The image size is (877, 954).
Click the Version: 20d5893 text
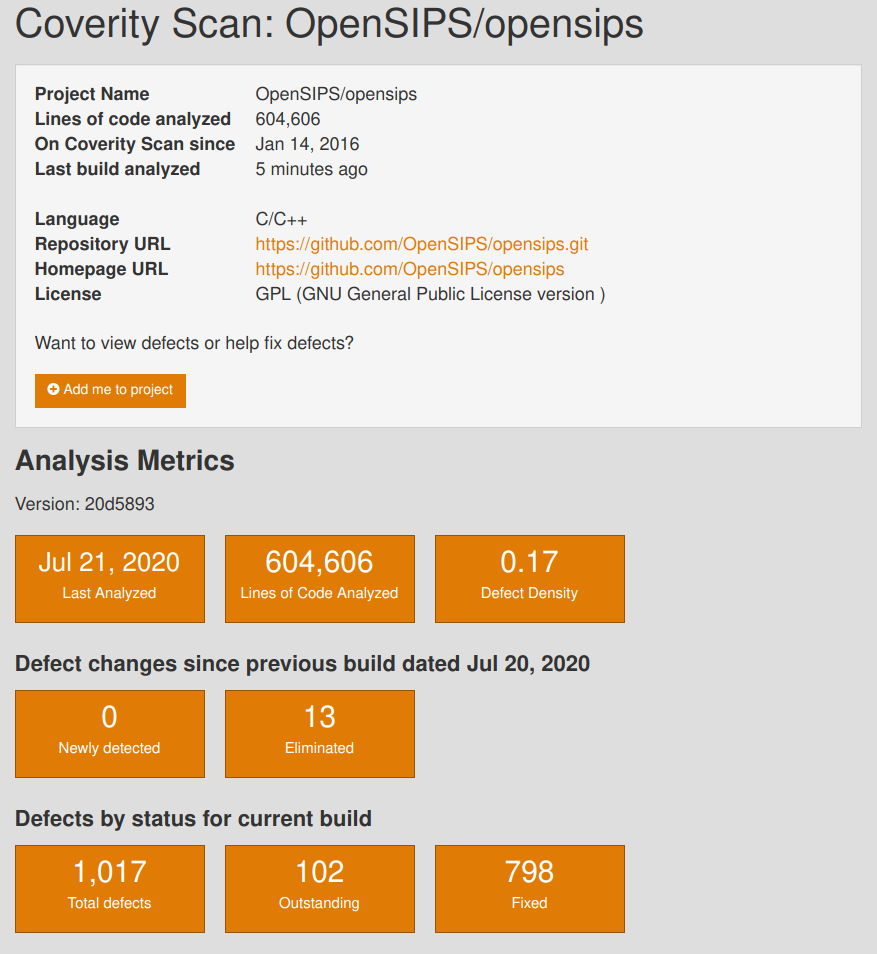pyautogui.click(x=85, y=504)
